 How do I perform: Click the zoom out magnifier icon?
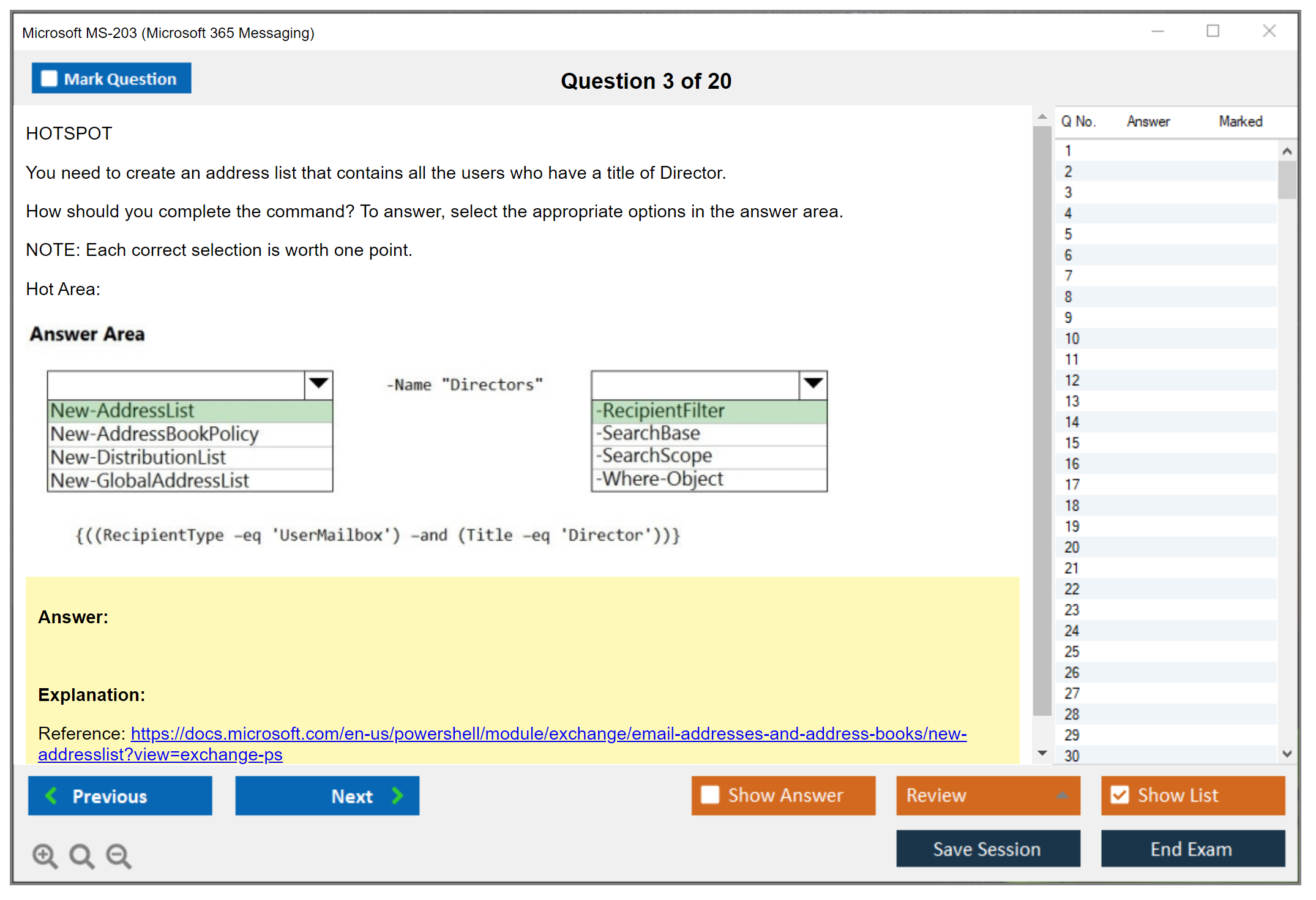[x=119, y=856]
